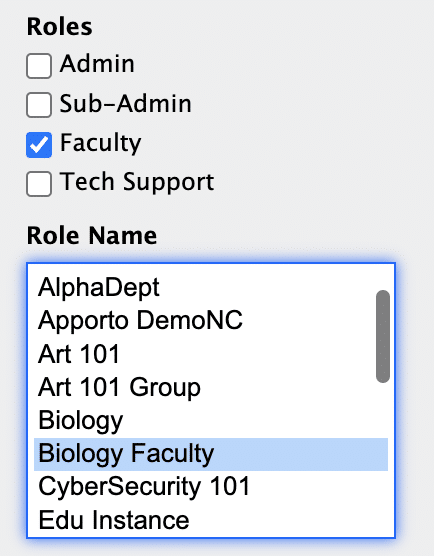Click the Admin label text
This screenshot has height=556, width=434.
point(97,64)
